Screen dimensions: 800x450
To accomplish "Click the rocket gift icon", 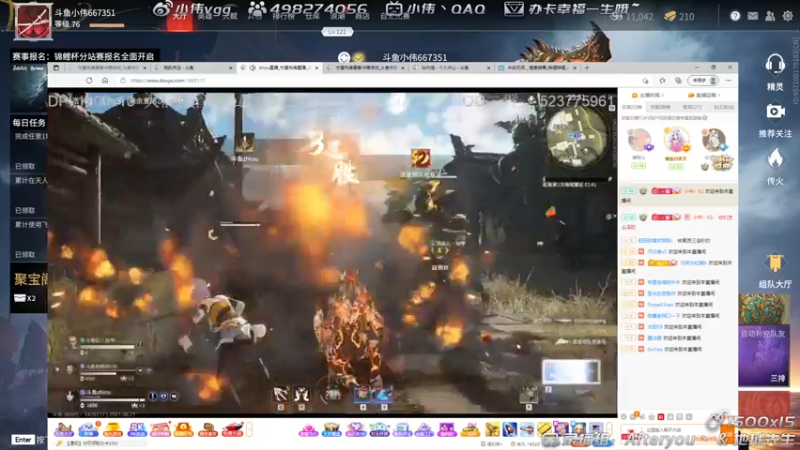I will point(510,430).
